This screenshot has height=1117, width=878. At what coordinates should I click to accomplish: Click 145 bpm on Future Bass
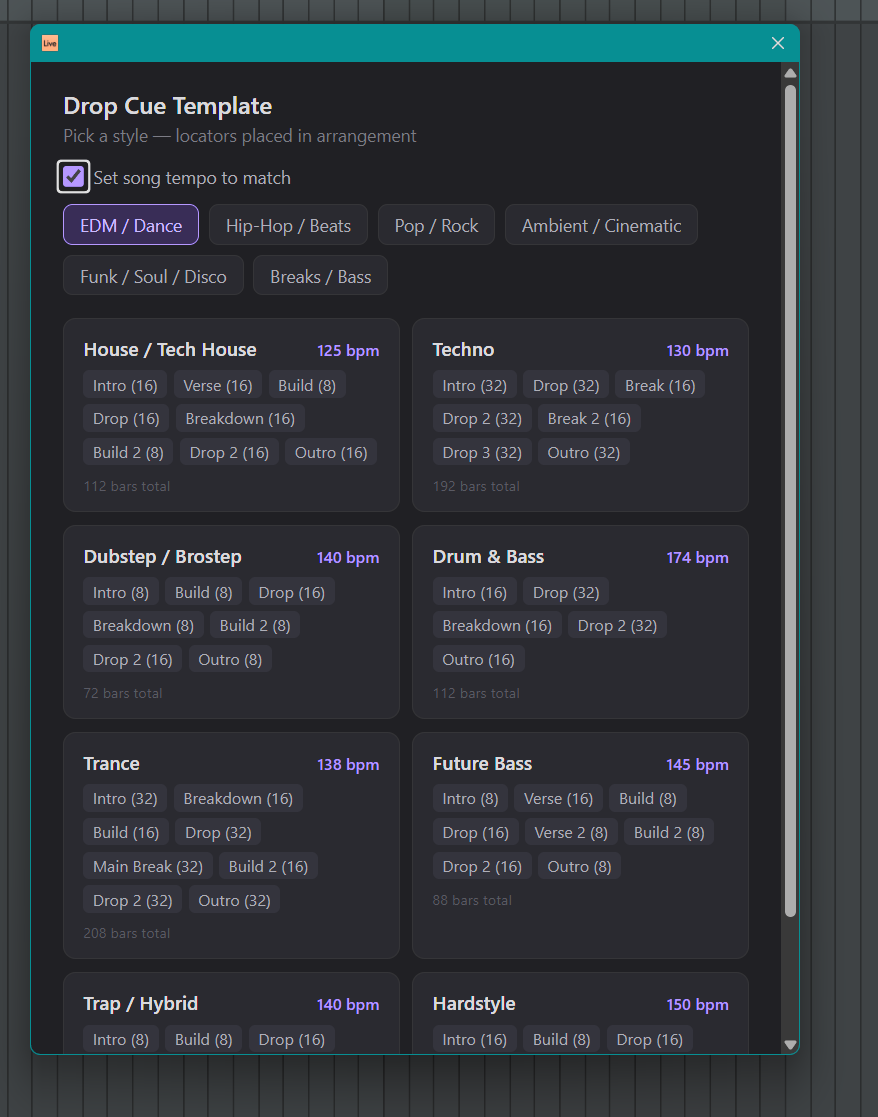(x=697, y=764)
